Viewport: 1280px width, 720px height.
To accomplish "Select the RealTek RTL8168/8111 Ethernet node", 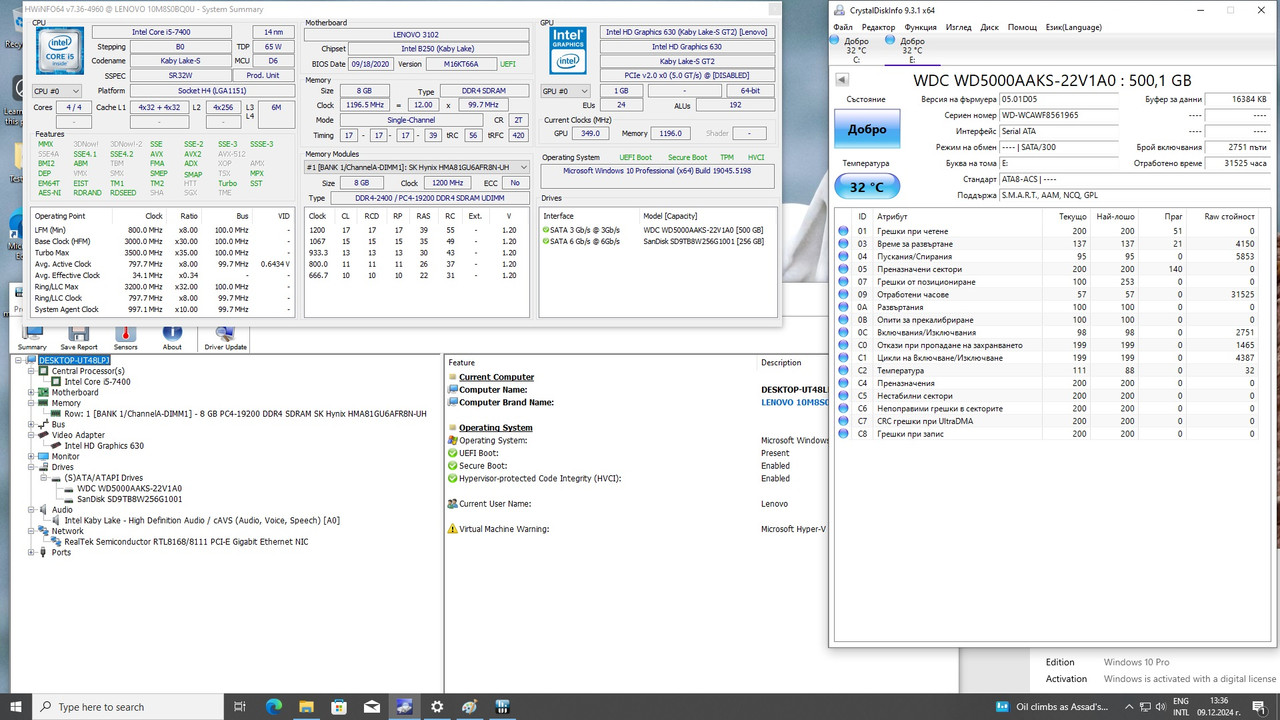I will (x=186, y=542).
